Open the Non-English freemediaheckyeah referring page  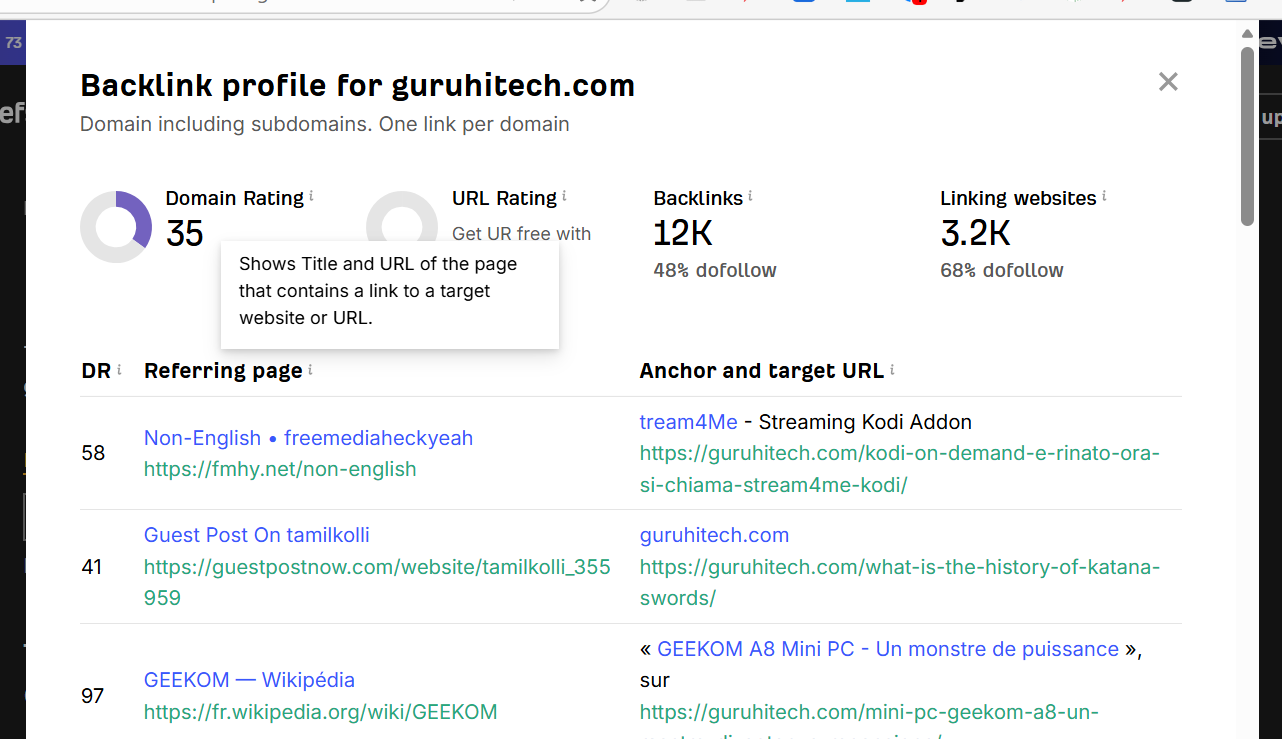308,437
